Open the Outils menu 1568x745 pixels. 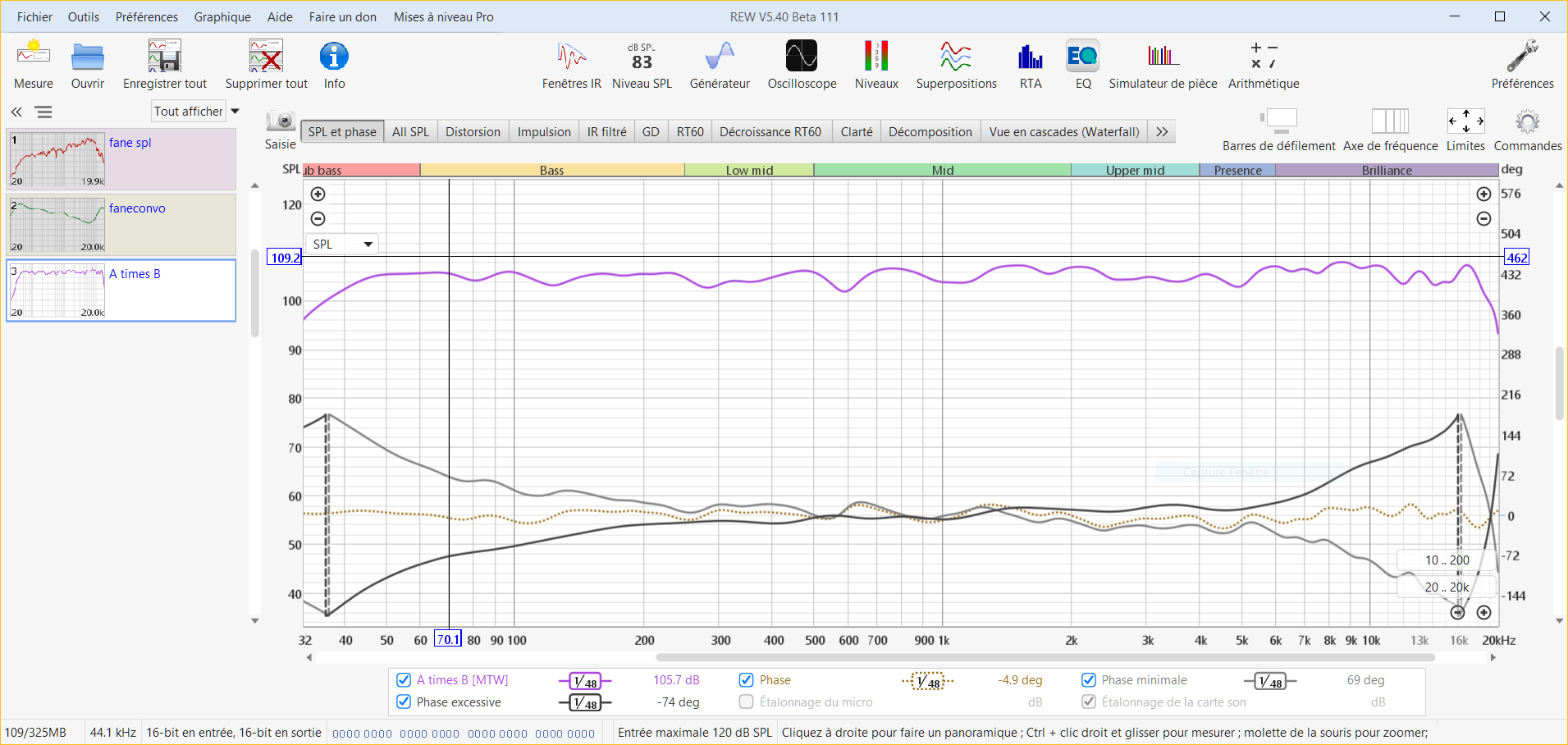(x=84, y=16)
